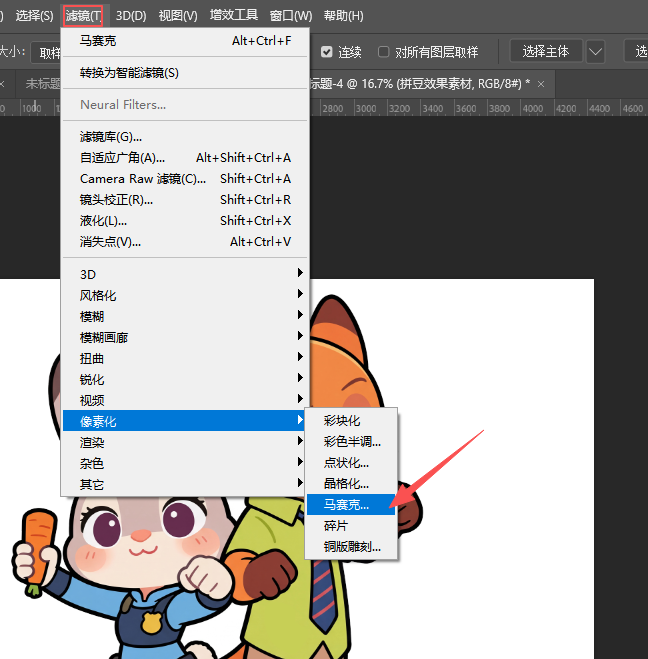The image size is (648, 659).
Task: Open Camera Raw 滤镜(C)...
Action: [185, 179]
